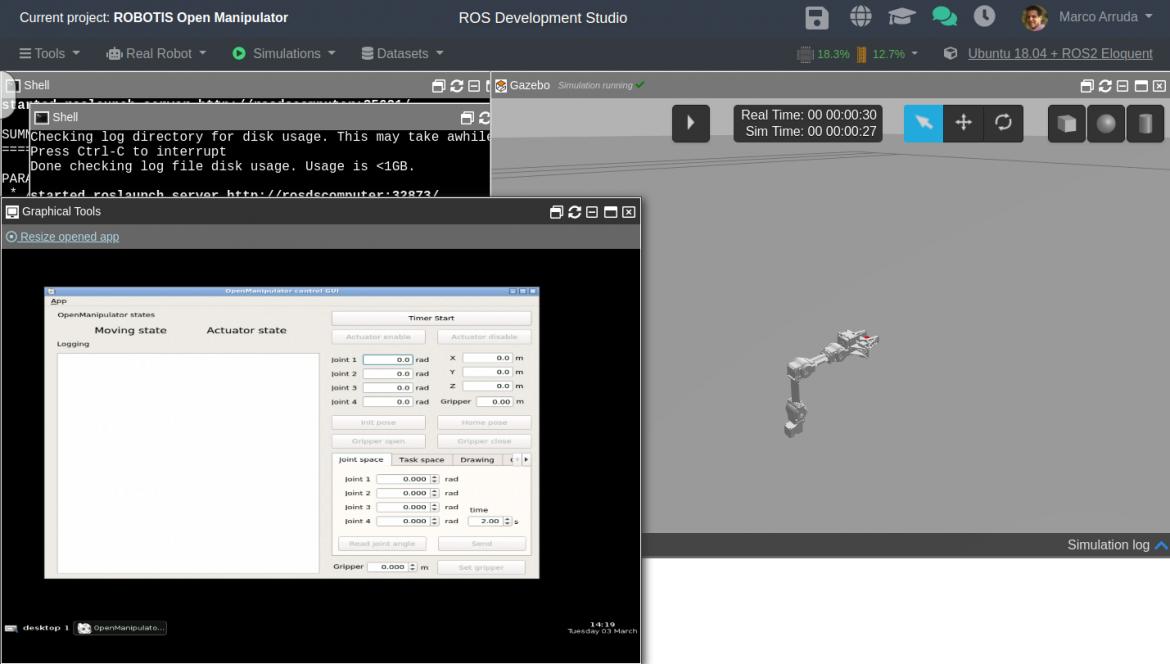Click the Graphical Tools monitor icon
The width and height of the screenshot is (1170, 664).
12,212
